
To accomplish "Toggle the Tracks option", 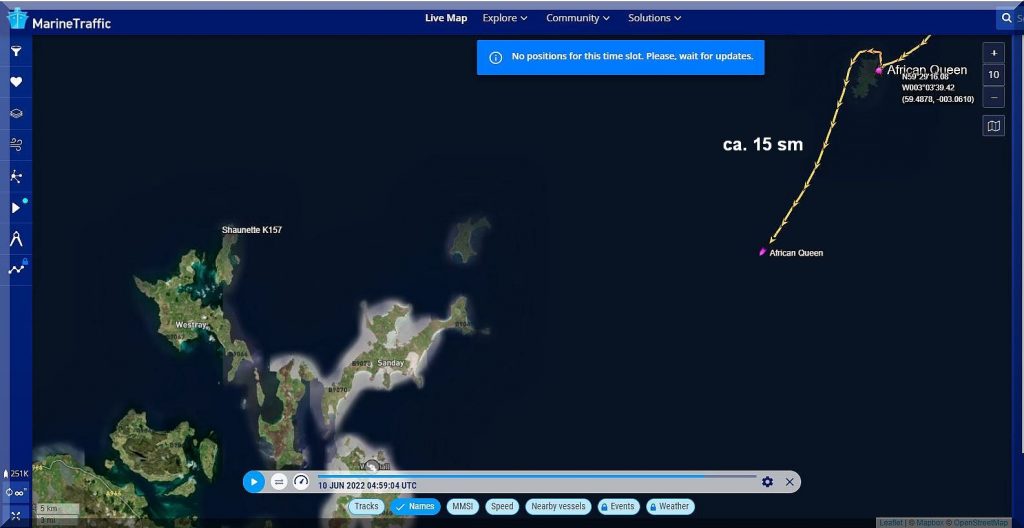I will pyautogui.click(x=367, y=507).
